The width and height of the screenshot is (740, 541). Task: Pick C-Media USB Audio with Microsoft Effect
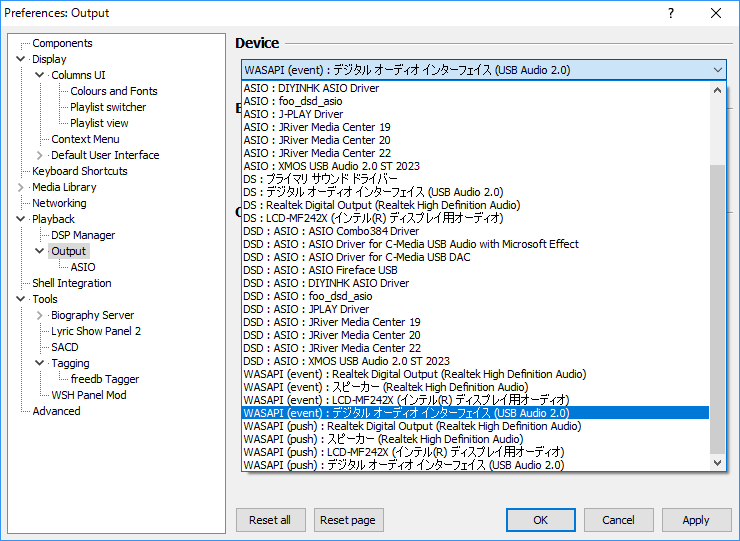(x=475, y=244)
